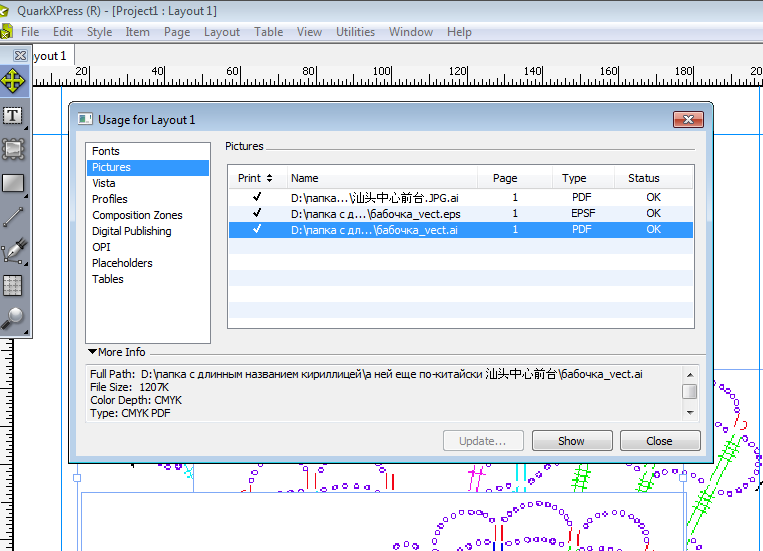Select Composition Zones in the list
This screenshot has height=551, width=763.
[x=148, y=216]
